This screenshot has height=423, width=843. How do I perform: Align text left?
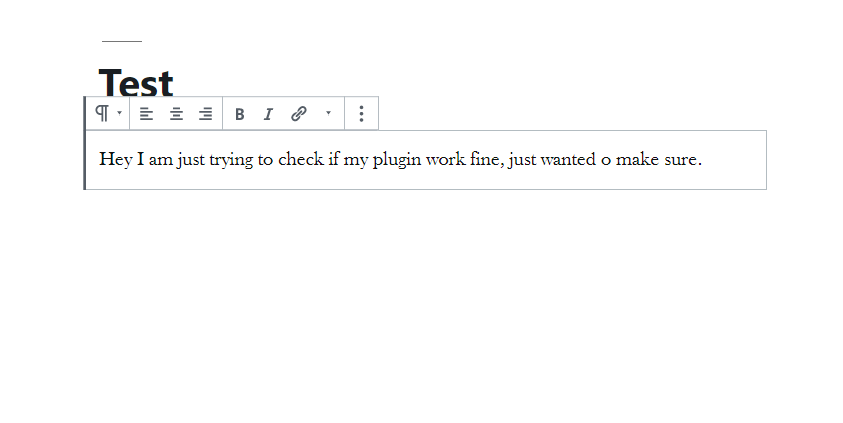pos(146,114)
